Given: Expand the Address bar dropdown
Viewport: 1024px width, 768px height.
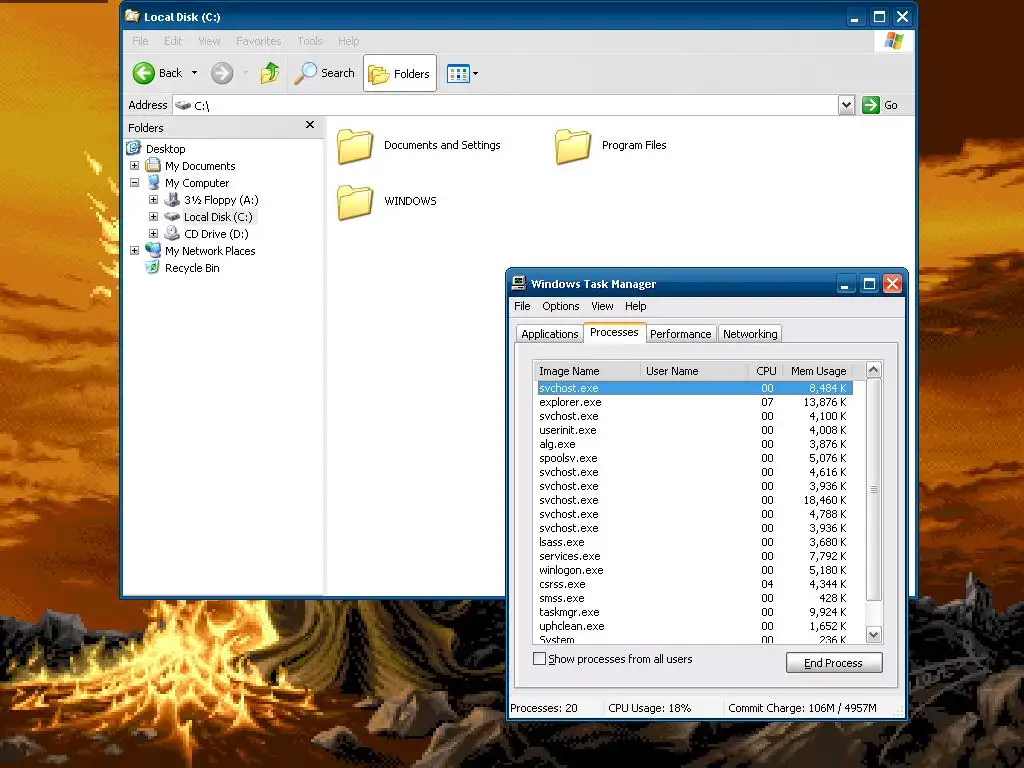Looking at the screenshot, I should click(x=846, y=105).
